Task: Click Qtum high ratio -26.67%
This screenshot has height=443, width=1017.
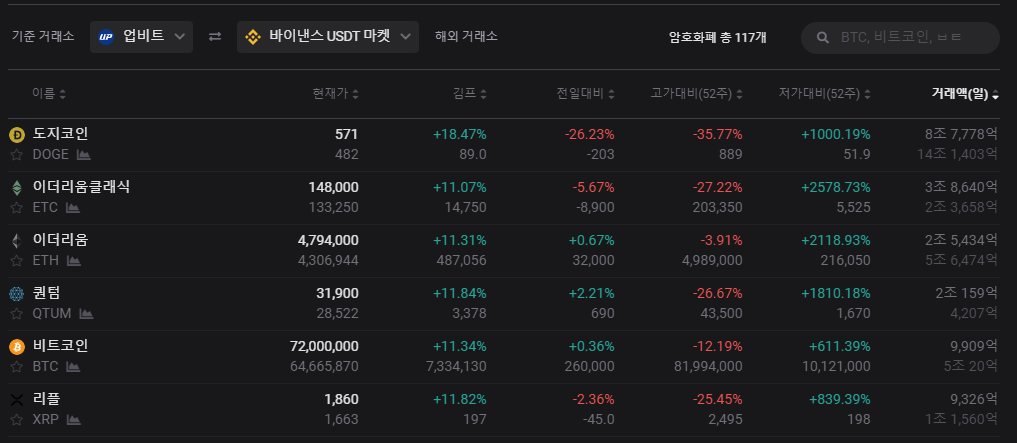Action: (x=717, y=293)
